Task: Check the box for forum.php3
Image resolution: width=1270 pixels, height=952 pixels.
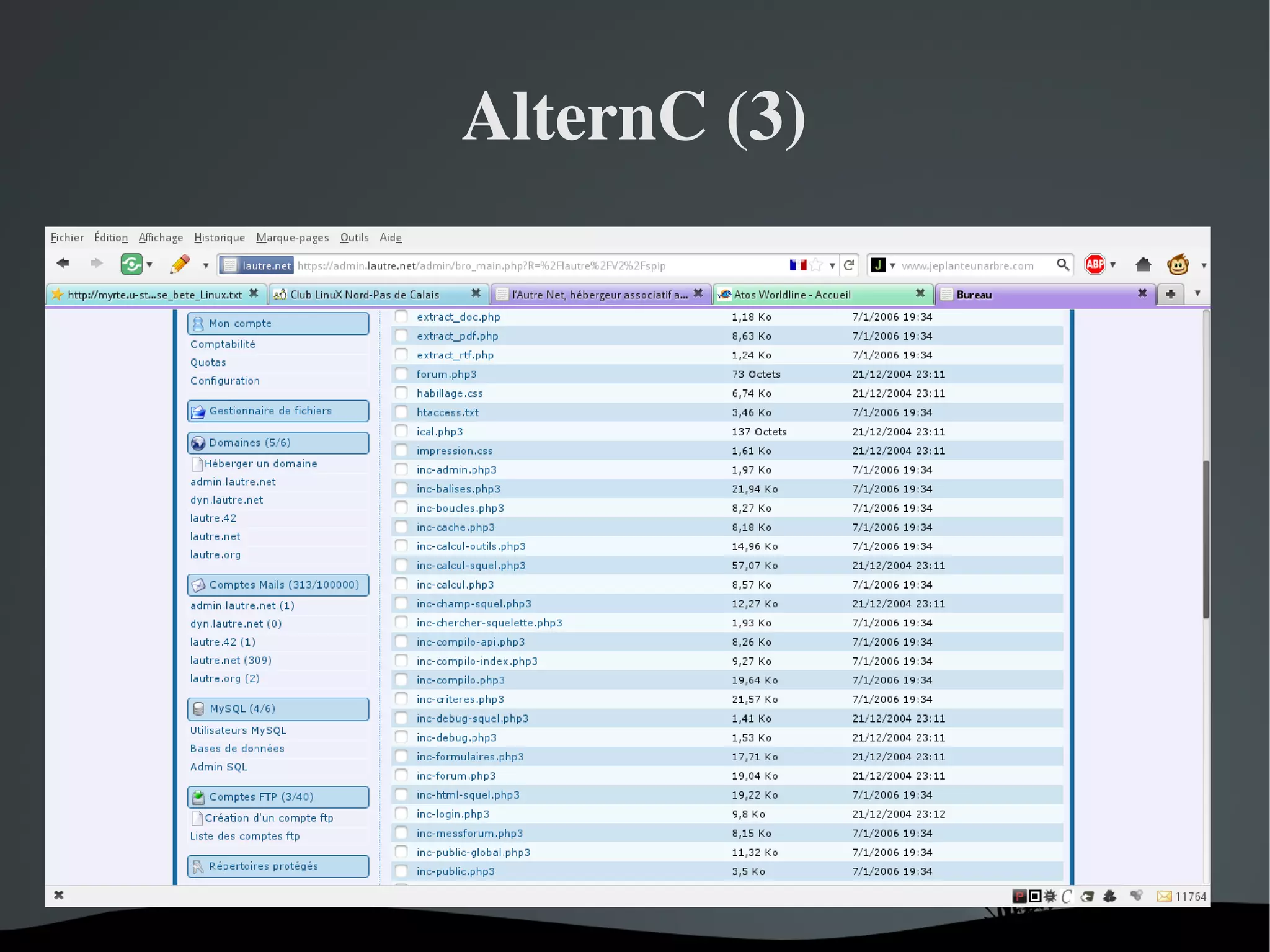Action: (x=401, y=374)
